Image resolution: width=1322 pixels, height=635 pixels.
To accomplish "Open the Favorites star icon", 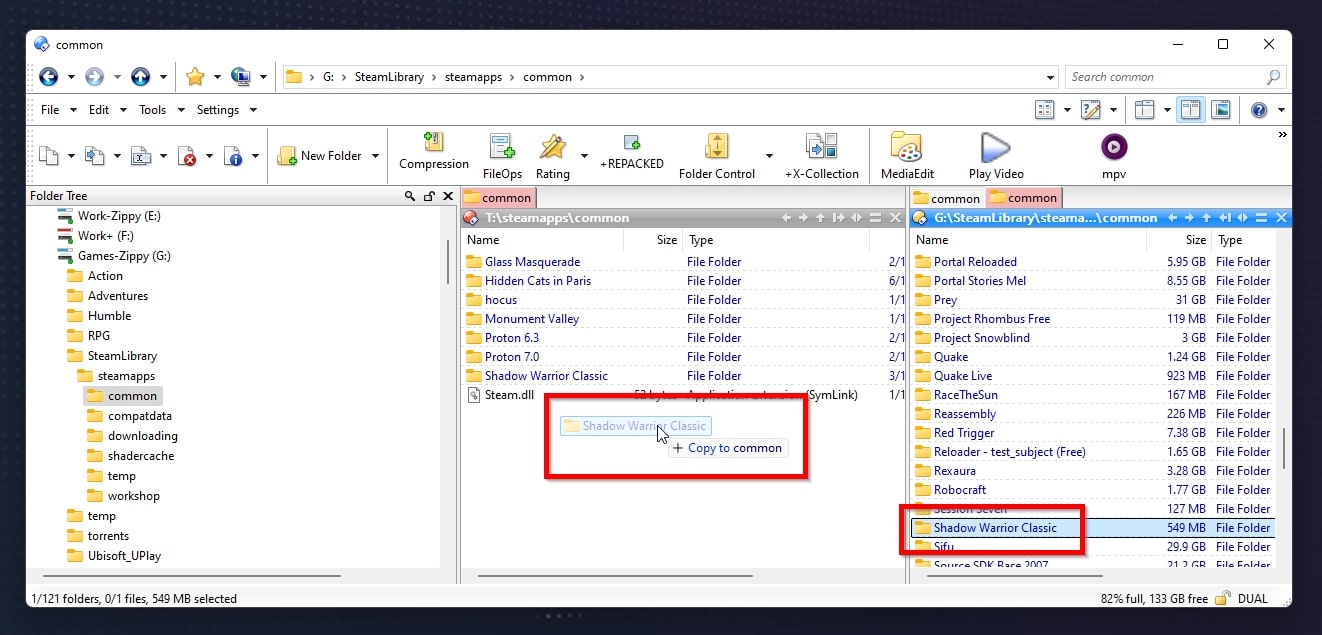I will click(195, 77).
